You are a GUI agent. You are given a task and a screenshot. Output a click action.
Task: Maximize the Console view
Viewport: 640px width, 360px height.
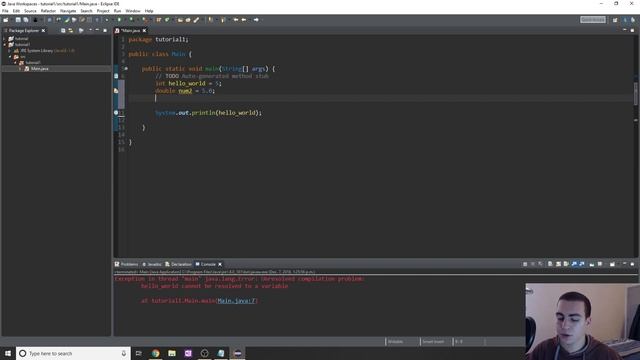coord(632,264)
